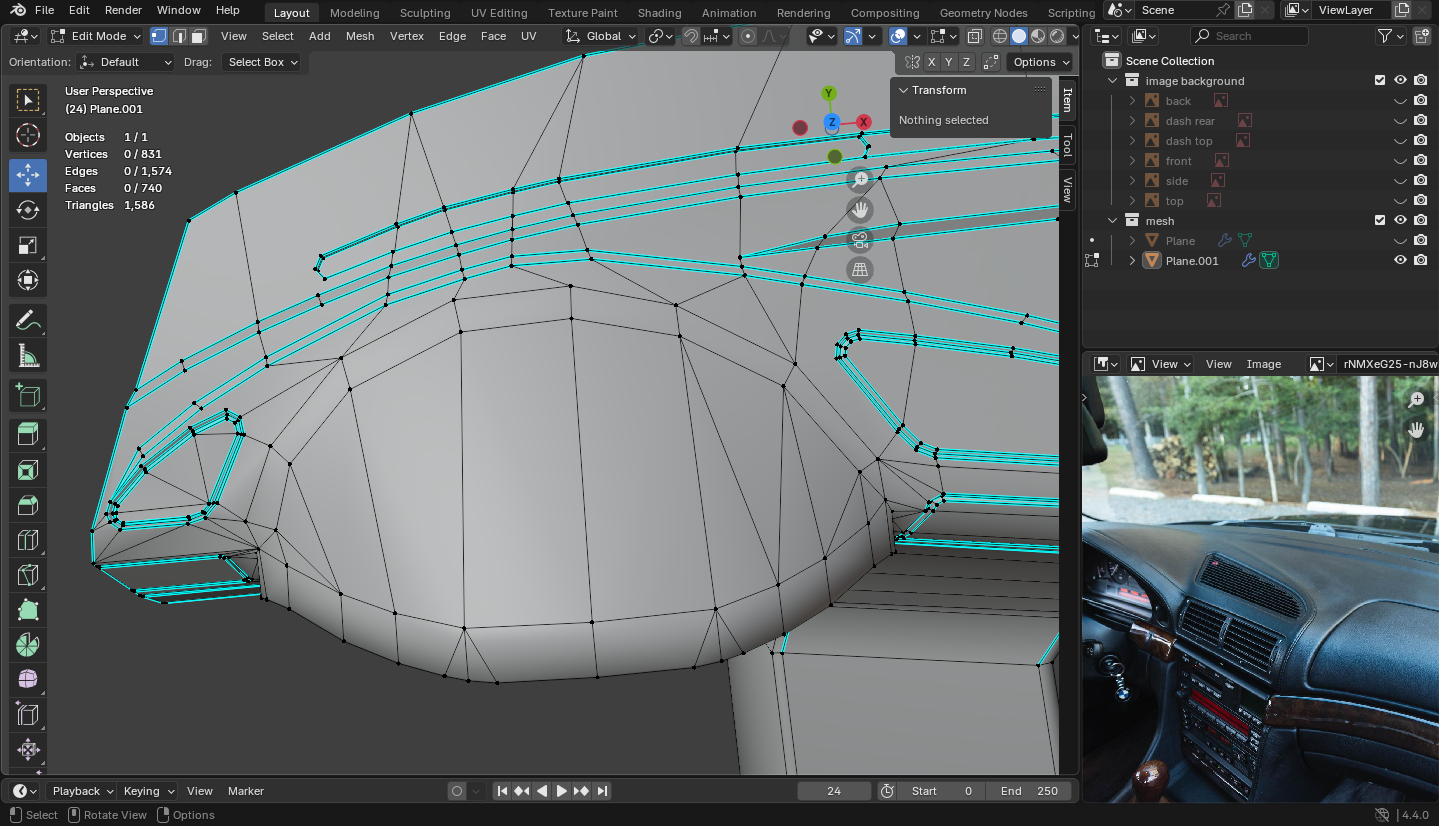Switch to the UV Editing workspace tab
Image resolution: width=1439 pixels, height=826 pixels.
pyautogui.click(x=499, y=13)
